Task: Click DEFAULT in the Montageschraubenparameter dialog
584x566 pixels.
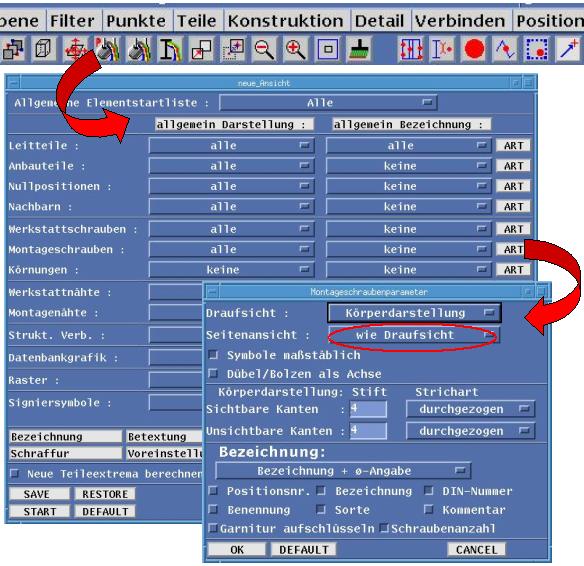Action: click(304, 550)
